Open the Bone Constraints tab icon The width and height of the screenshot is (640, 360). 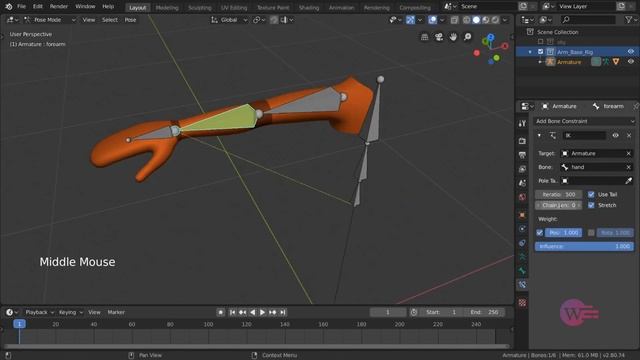522,284
